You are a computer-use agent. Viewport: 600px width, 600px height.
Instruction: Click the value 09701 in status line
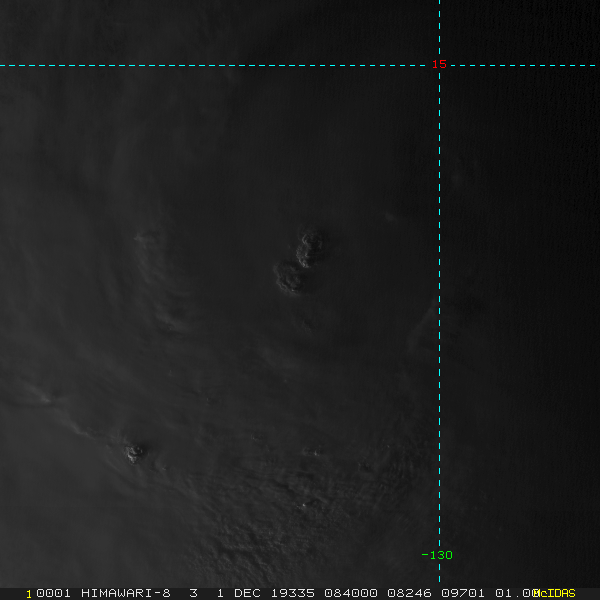[463, 593]
